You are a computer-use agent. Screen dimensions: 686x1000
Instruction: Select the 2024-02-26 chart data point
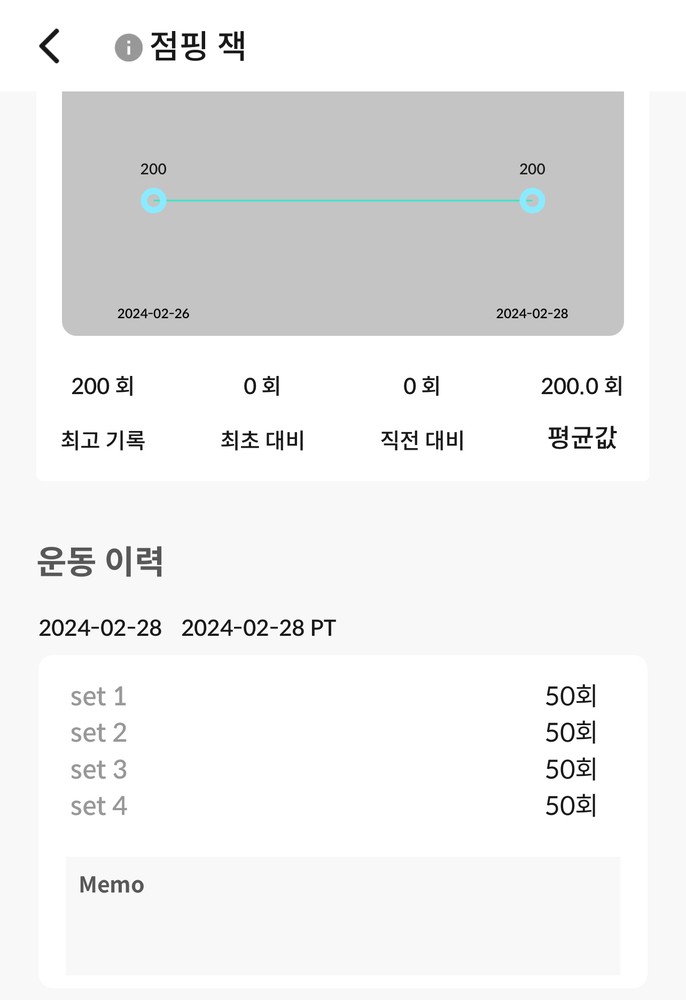pyautogui.click(x=153, y=201)
